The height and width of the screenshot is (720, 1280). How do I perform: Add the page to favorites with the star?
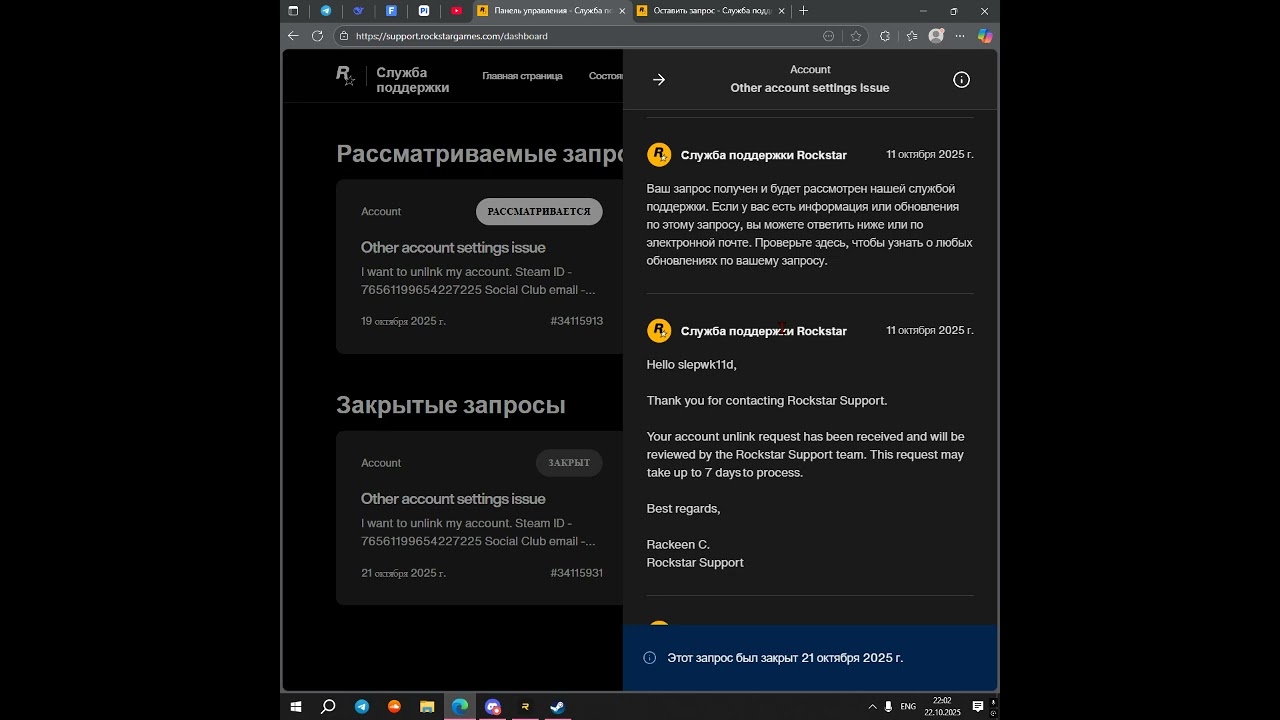(856, 36)
